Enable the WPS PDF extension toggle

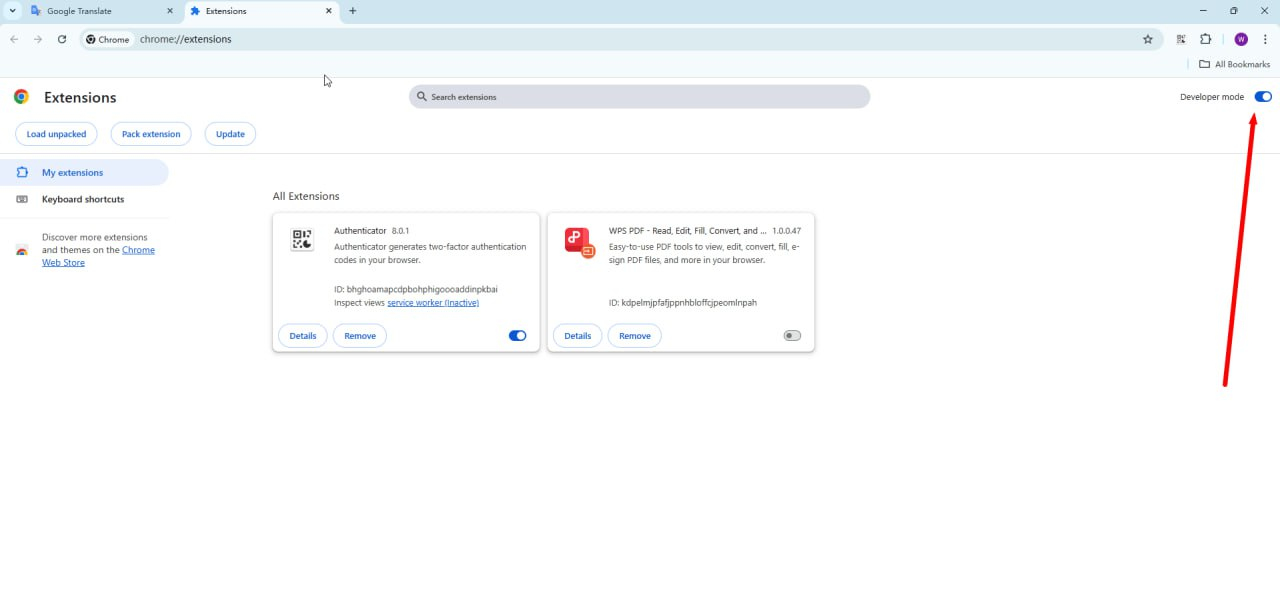pos(792,336)
